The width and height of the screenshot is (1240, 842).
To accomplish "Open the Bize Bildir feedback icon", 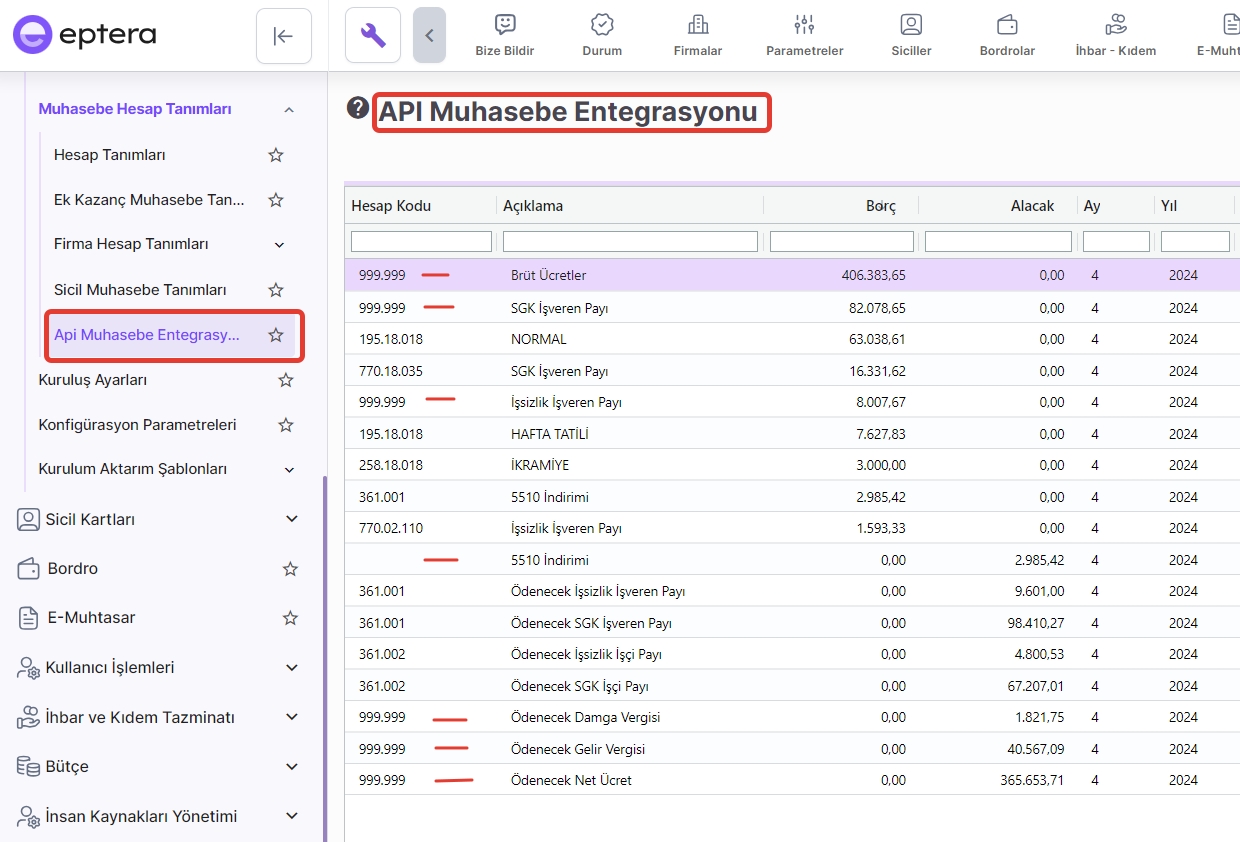I will click(505, 35).
